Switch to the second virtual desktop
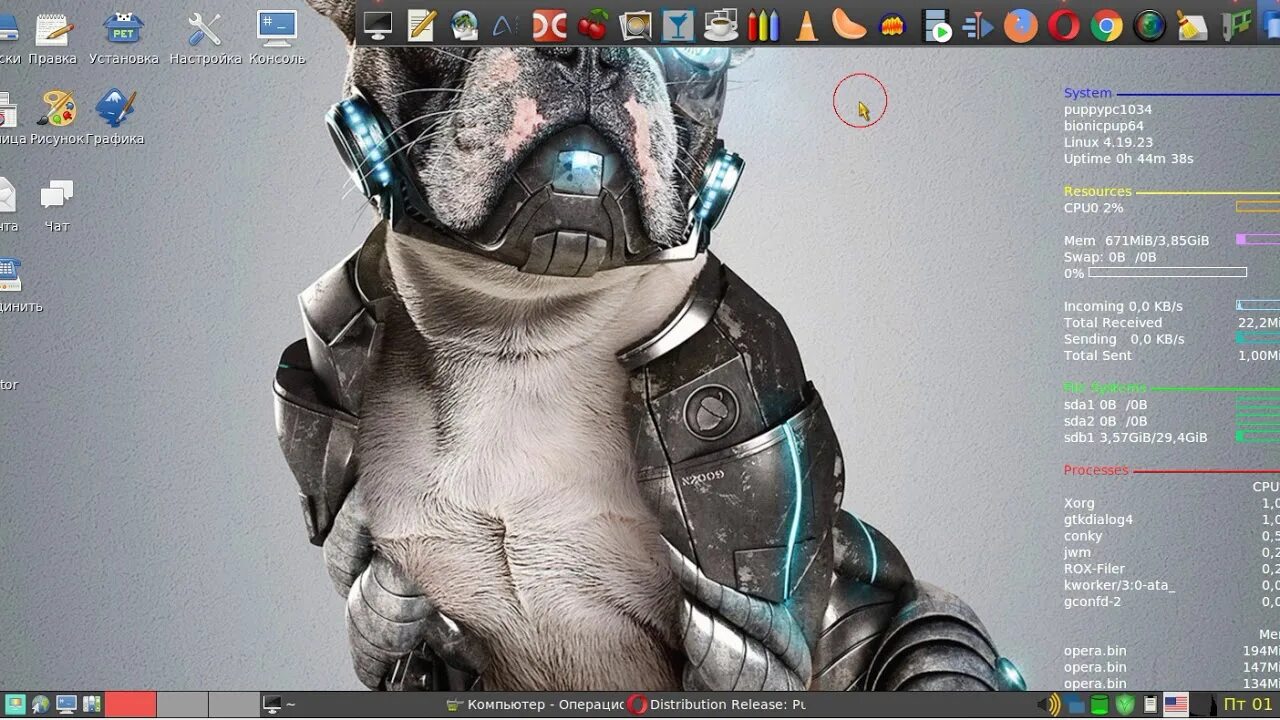 tap(183, 705)
